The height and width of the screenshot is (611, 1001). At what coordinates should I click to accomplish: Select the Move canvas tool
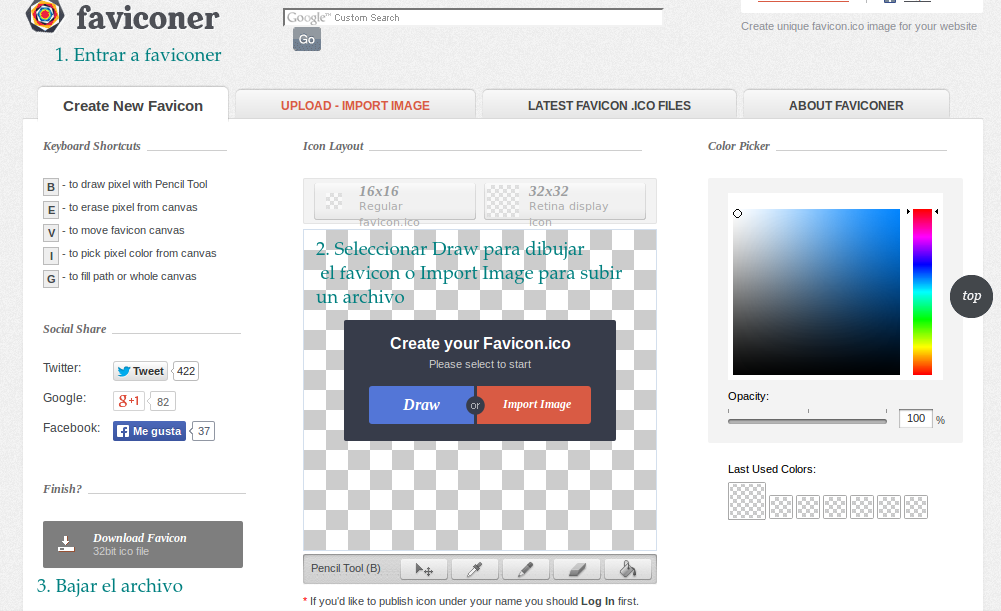pyautogui.click(x=424, y=569)
